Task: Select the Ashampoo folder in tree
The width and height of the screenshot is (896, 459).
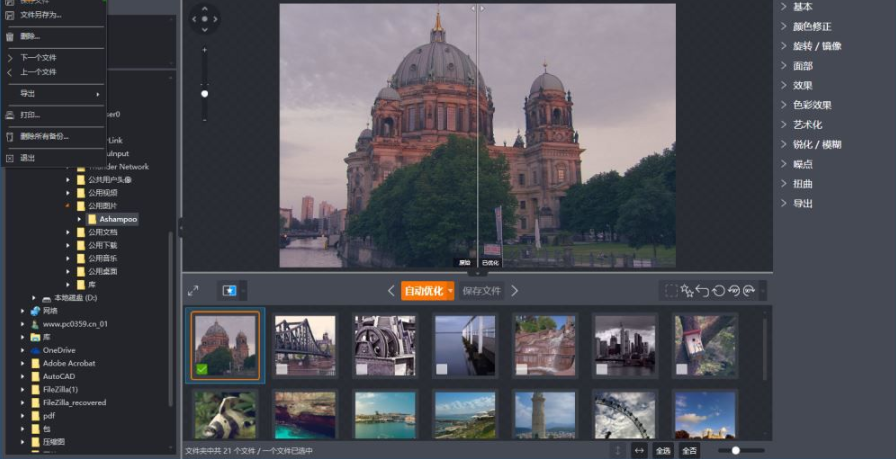Action: click(x=118, y=219)
